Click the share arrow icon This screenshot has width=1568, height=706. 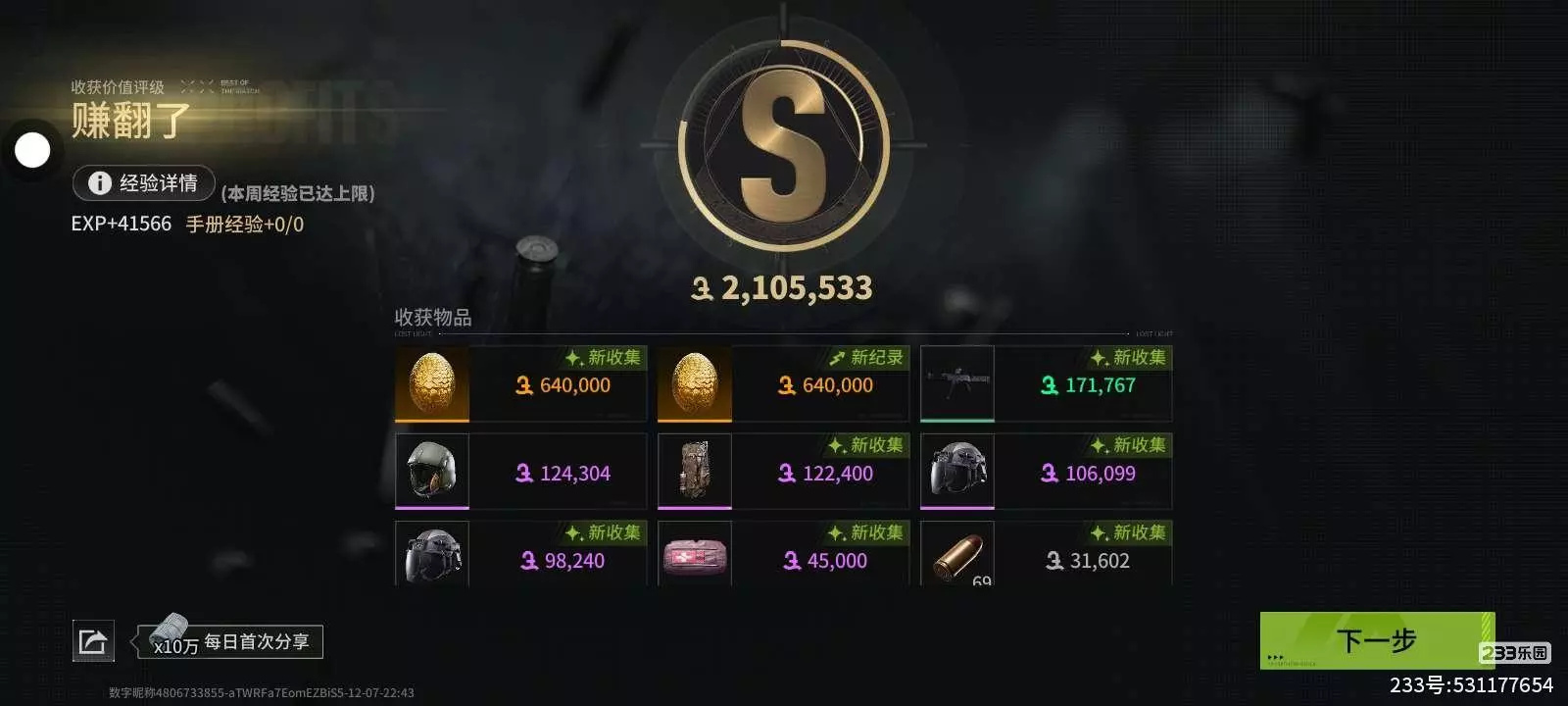pos(93,641)
